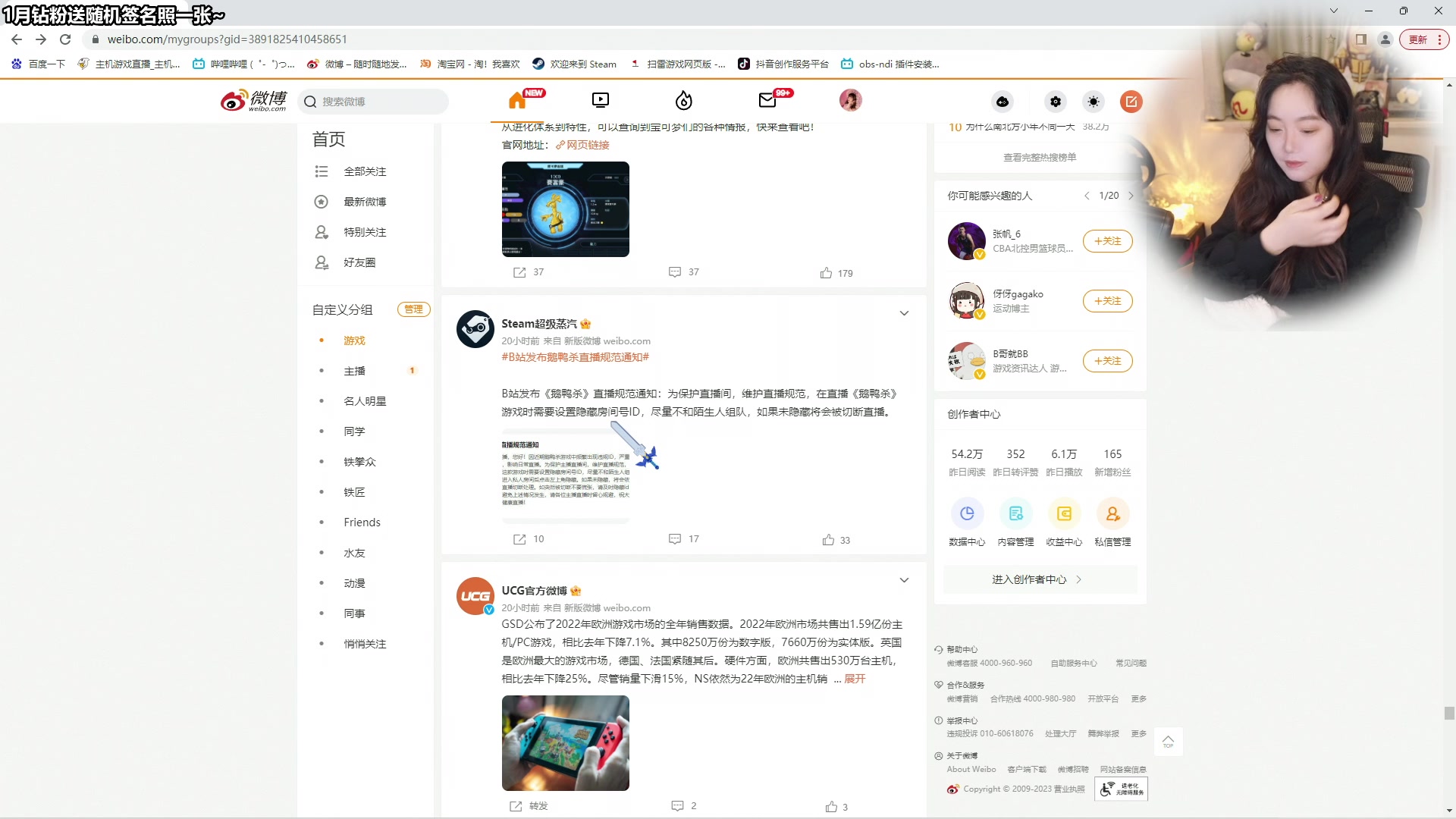Image resolution: width=1456 pixels, height=819 pixels.
Task: Open 收益中心 icon in creator center
Action: click(x=1064, y=514)
